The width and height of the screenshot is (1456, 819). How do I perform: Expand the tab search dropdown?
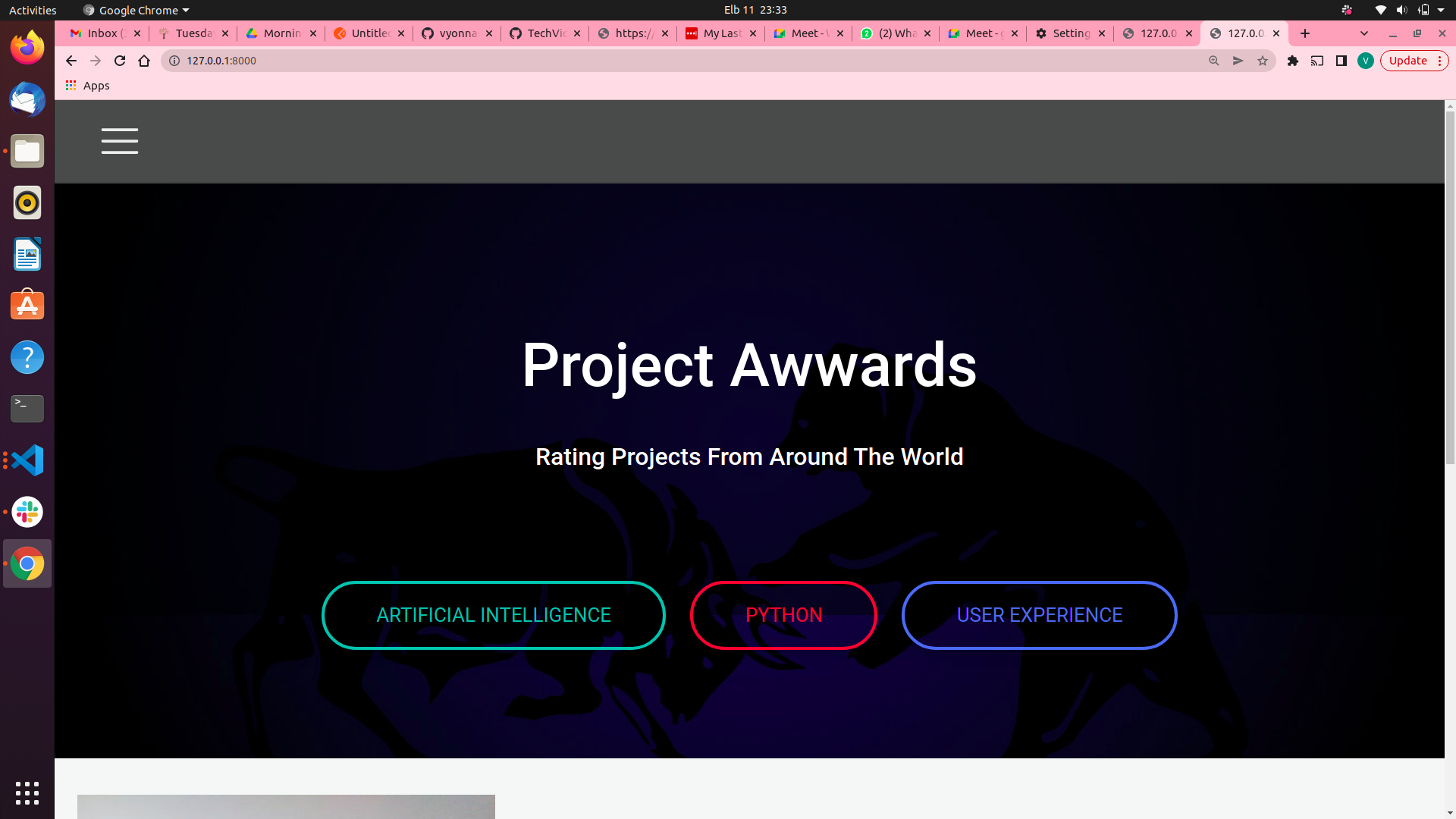1364,33
